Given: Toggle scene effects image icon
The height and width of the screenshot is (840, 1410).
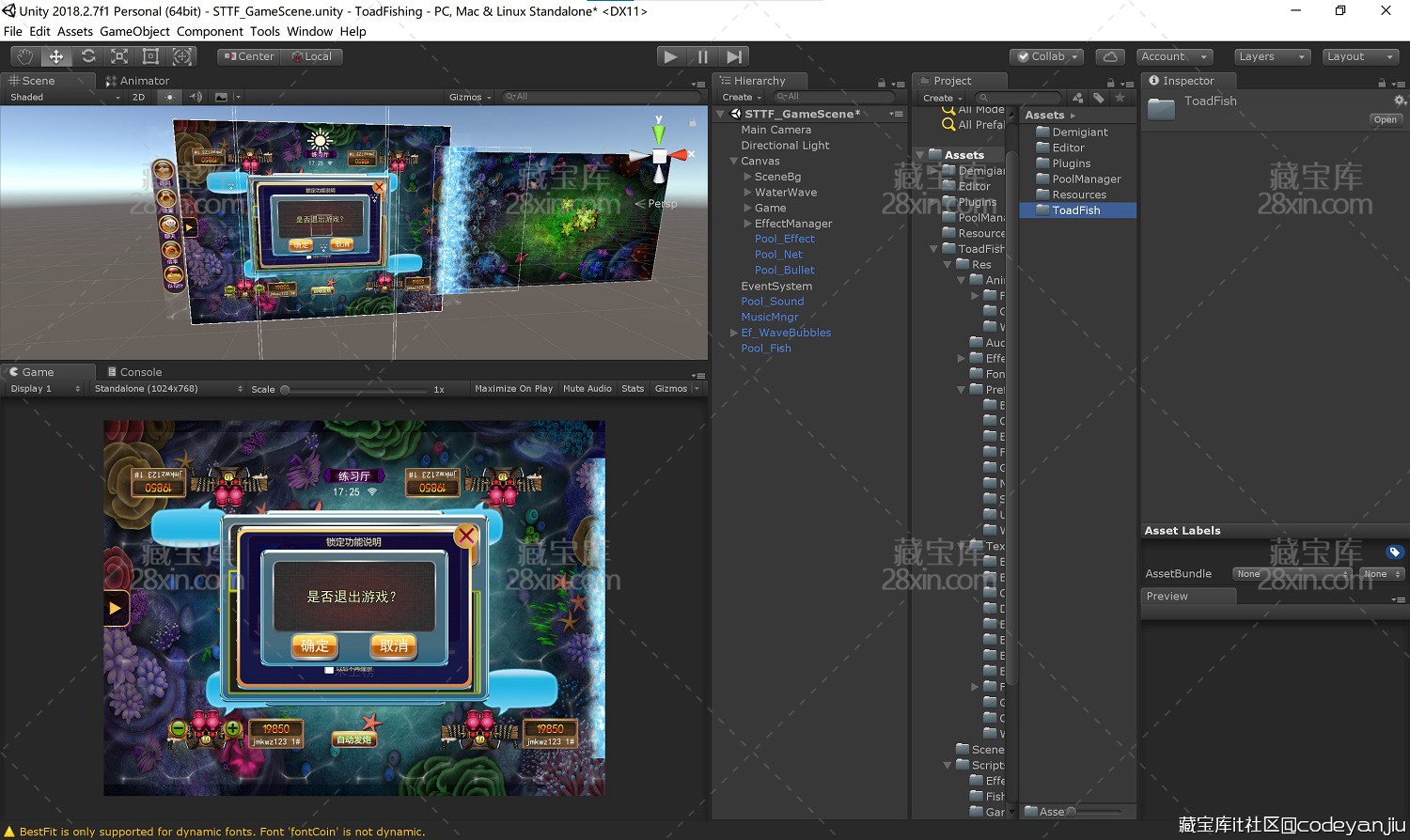Looking at the screenshot, I should click(x=222, y=97).
